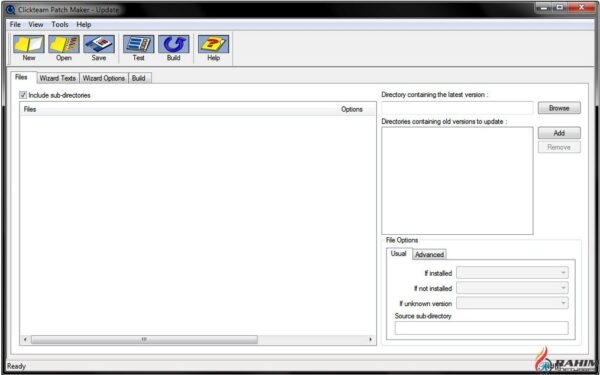Click the horizontal scrollbar thumb in files list
Viewport: 600px width, 375px height.
coord(144,339)
